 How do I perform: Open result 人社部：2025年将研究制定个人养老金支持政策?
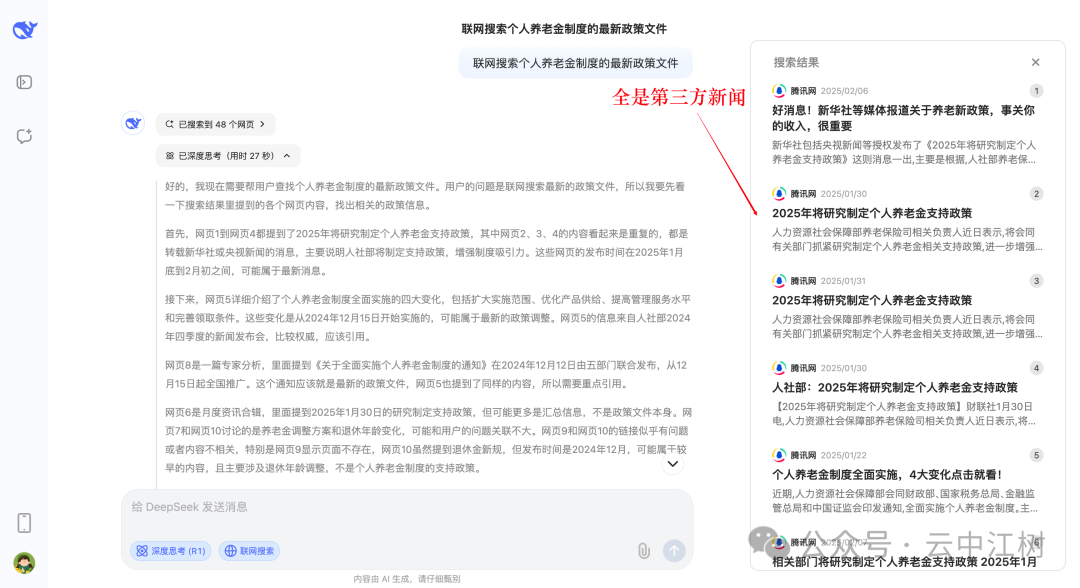895,388
